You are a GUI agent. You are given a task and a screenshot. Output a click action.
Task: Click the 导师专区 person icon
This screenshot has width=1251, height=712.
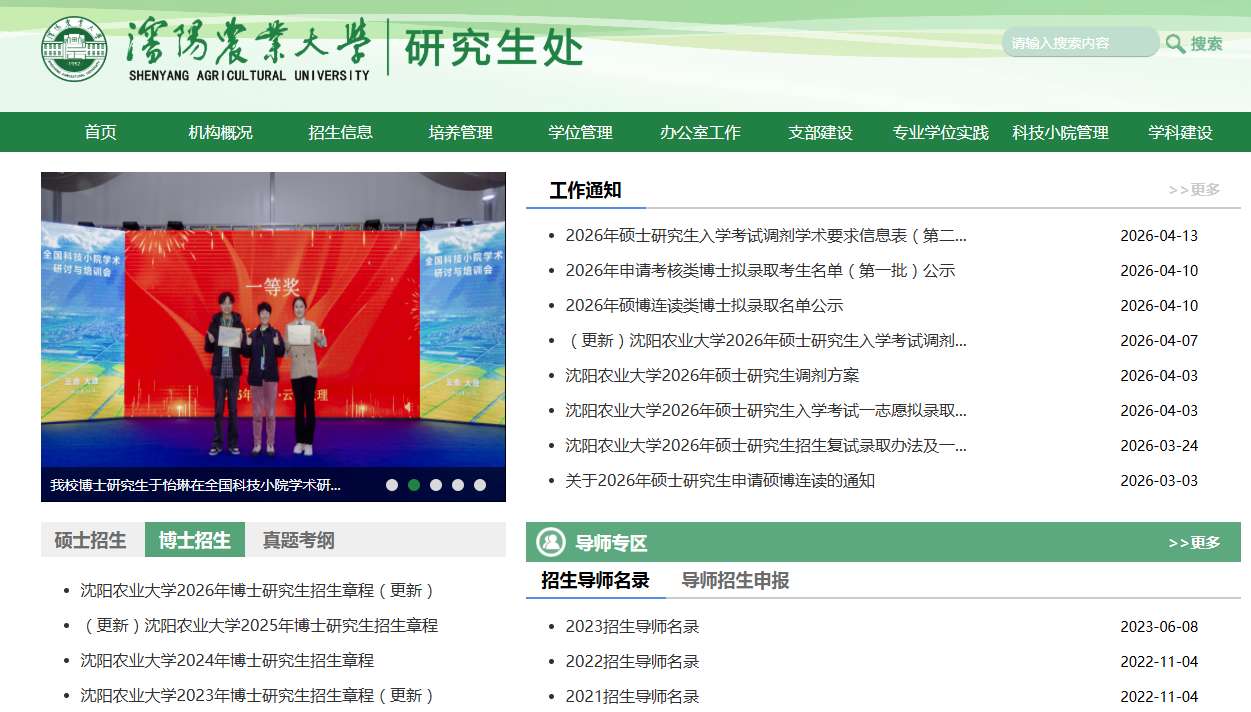(x=550, y=542)
